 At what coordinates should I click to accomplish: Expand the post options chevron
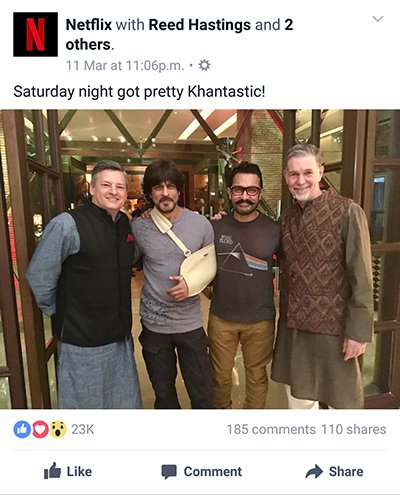378,19
